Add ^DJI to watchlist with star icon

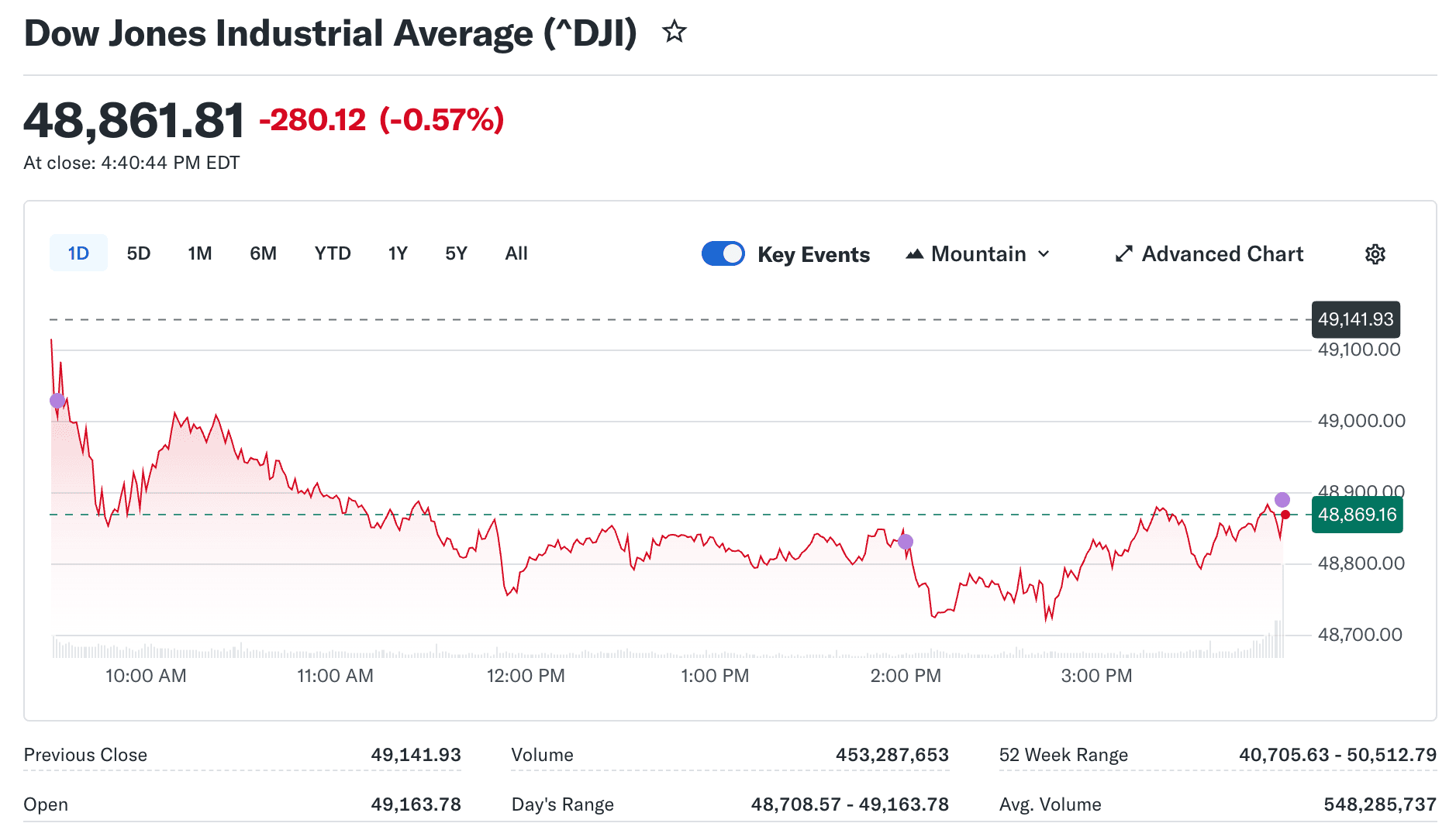674,32
